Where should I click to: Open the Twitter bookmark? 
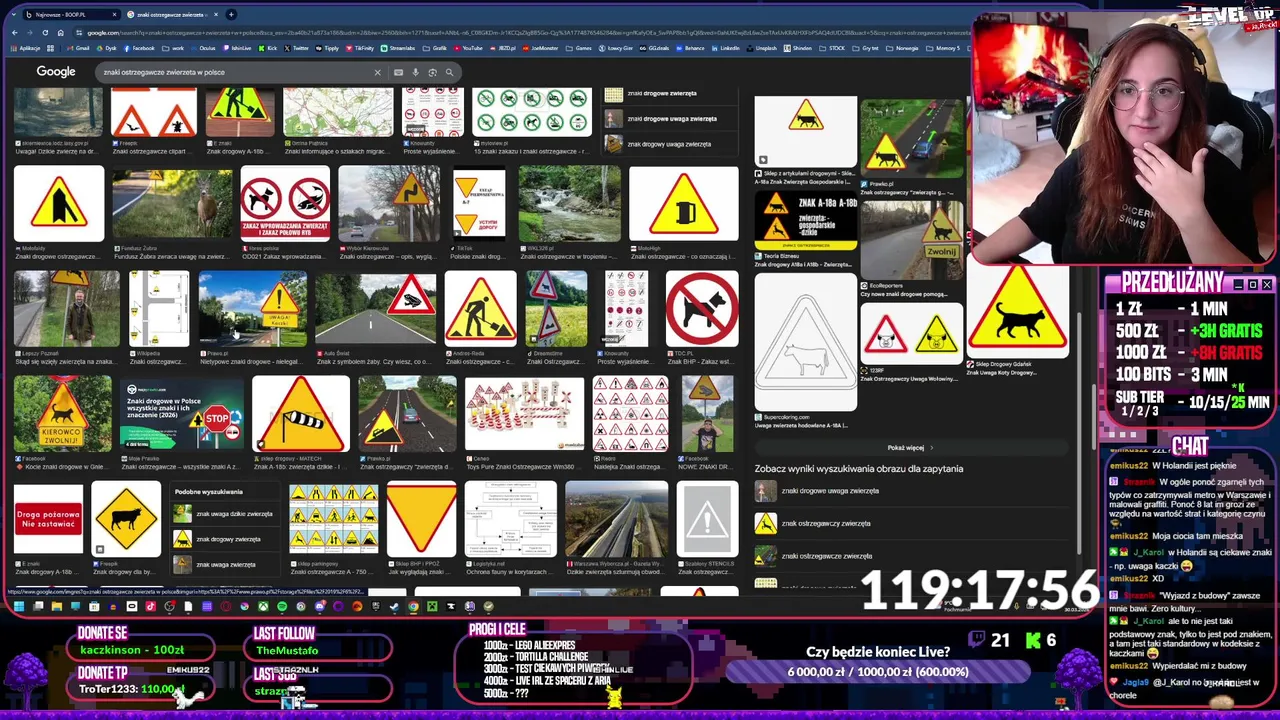[297, 48]
